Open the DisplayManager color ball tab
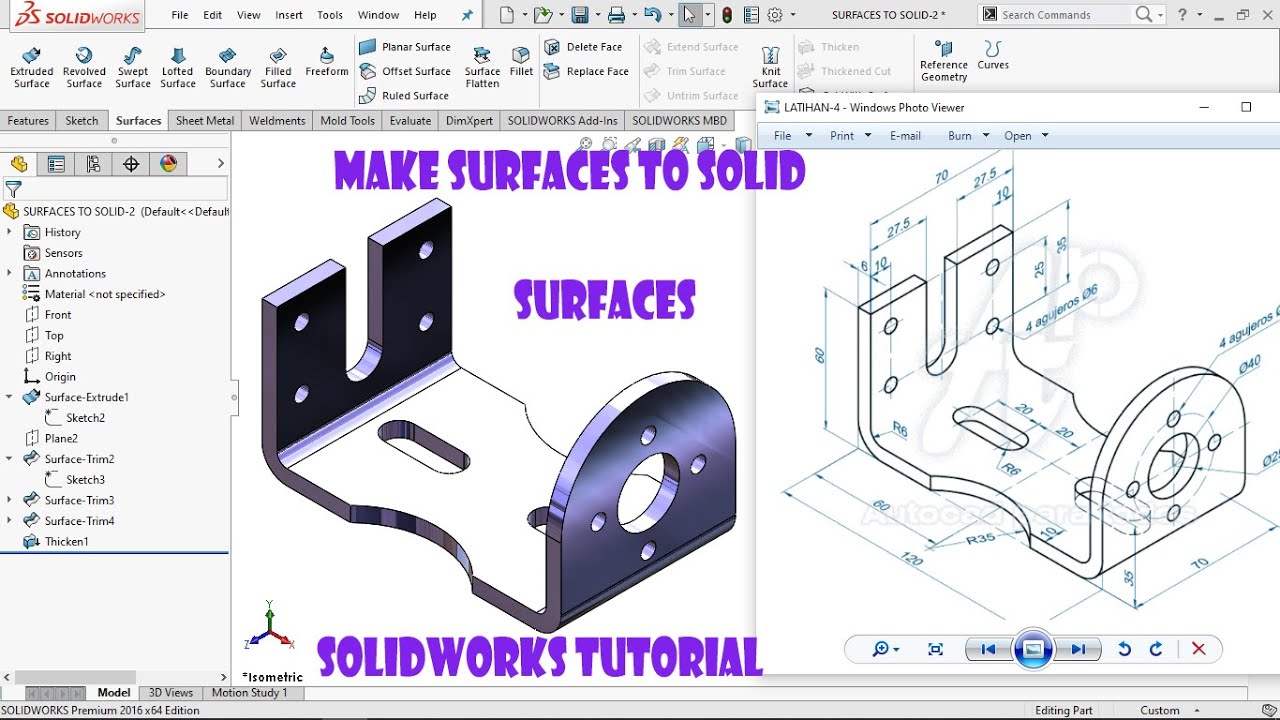The width and height of the screenshot is (1280, 720). point(168,164)
